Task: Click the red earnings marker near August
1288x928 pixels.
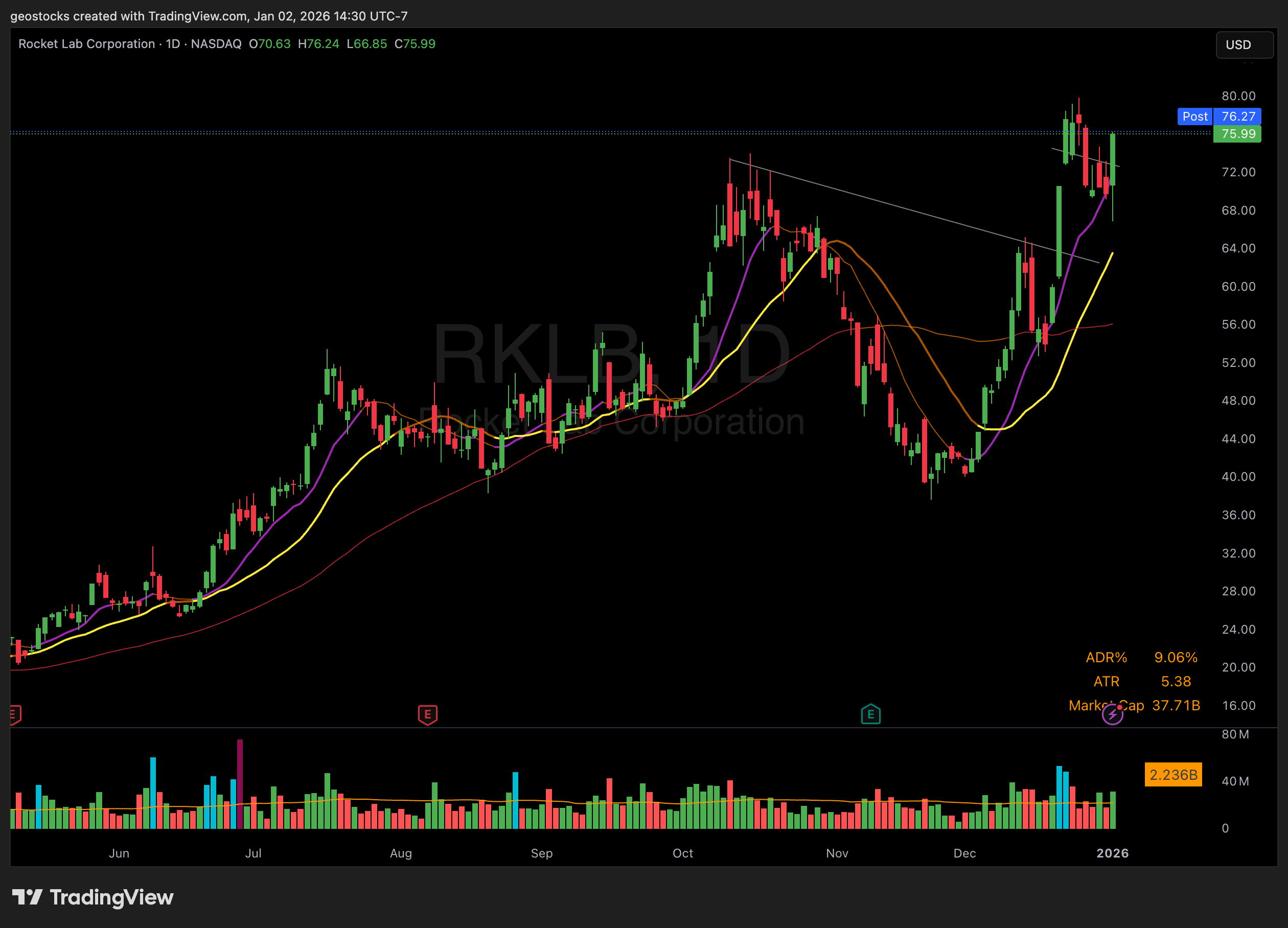Action: pyautogui.click(x=427, y=714)
